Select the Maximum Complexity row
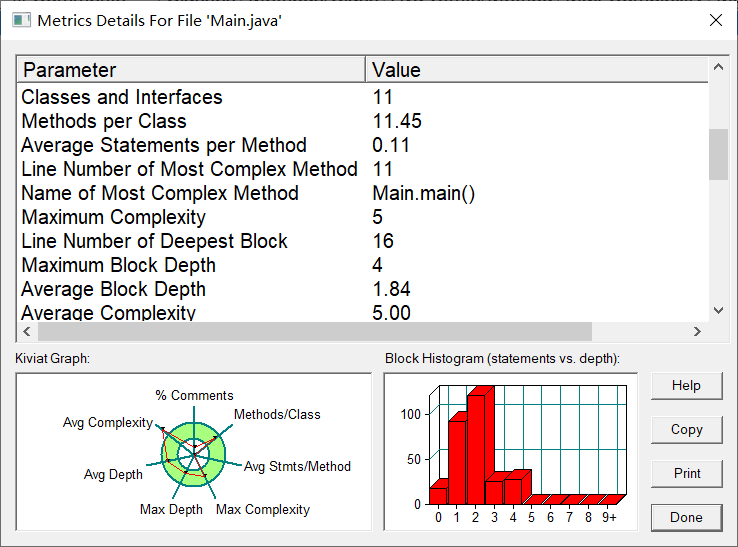Image resolution: width=738 pixels, height=547 pixels. (x=362, y=217)
